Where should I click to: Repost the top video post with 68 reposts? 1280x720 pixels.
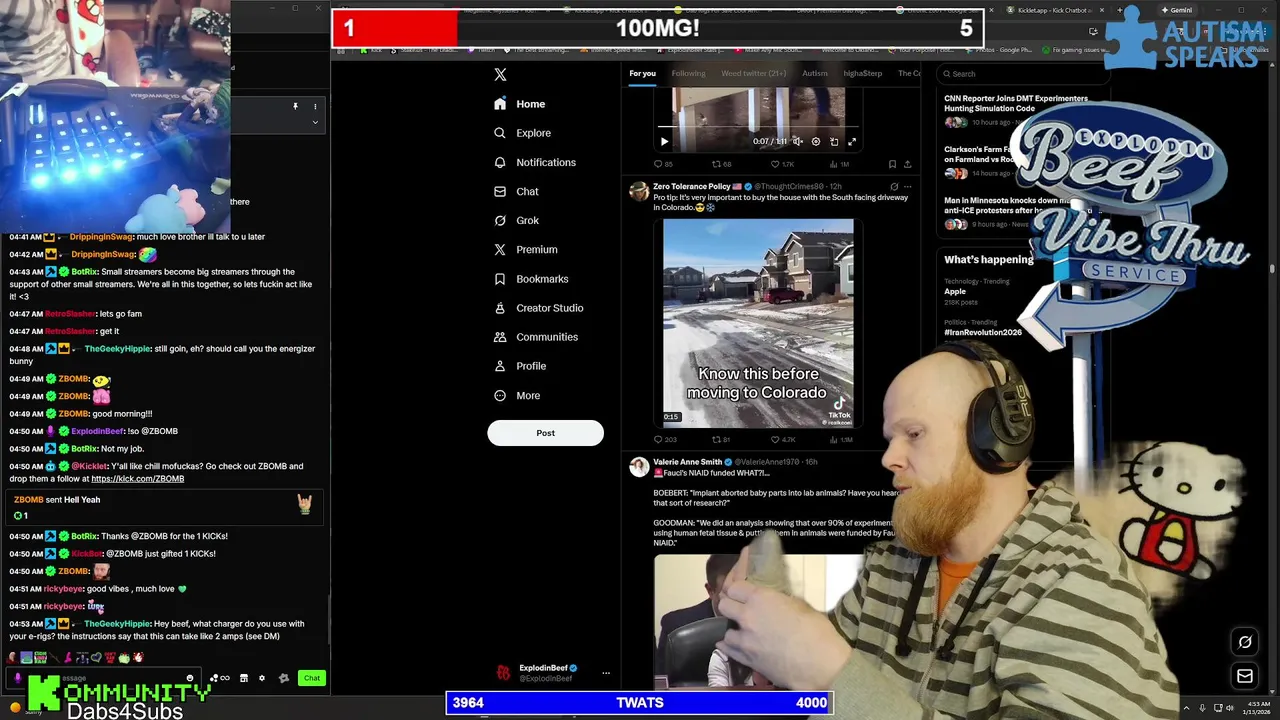pos(721,164)
